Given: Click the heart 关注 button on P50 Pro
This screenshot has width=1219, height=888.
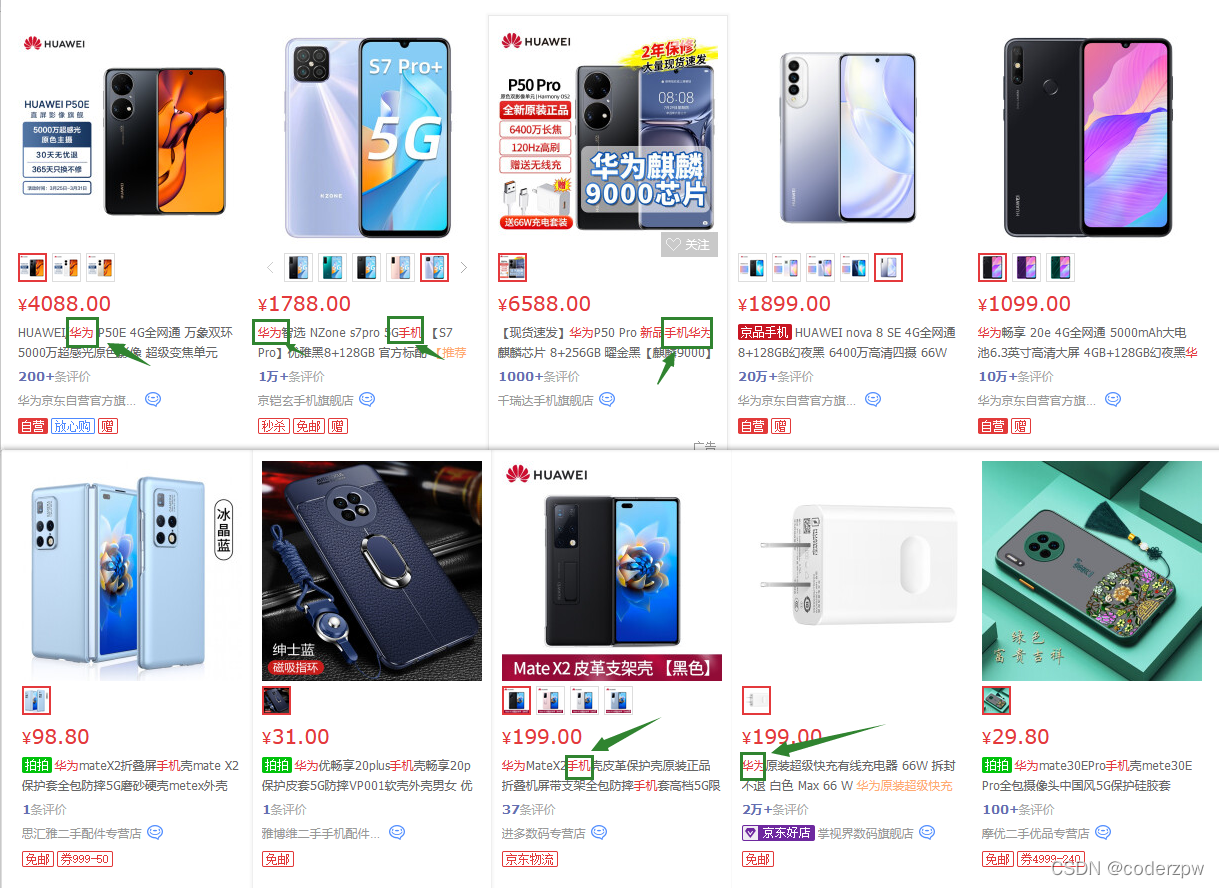Looking at the screenshot, I should pos(689,244).
